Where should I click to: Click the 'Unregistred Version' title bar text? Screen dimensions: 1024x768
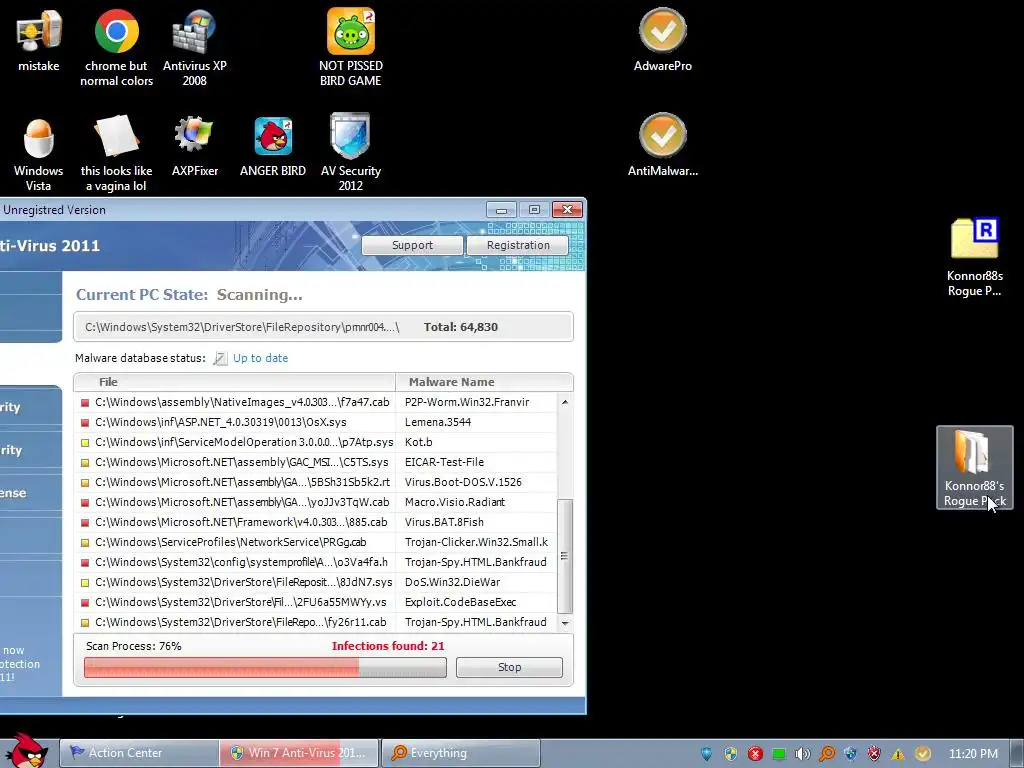pos(54,210)
